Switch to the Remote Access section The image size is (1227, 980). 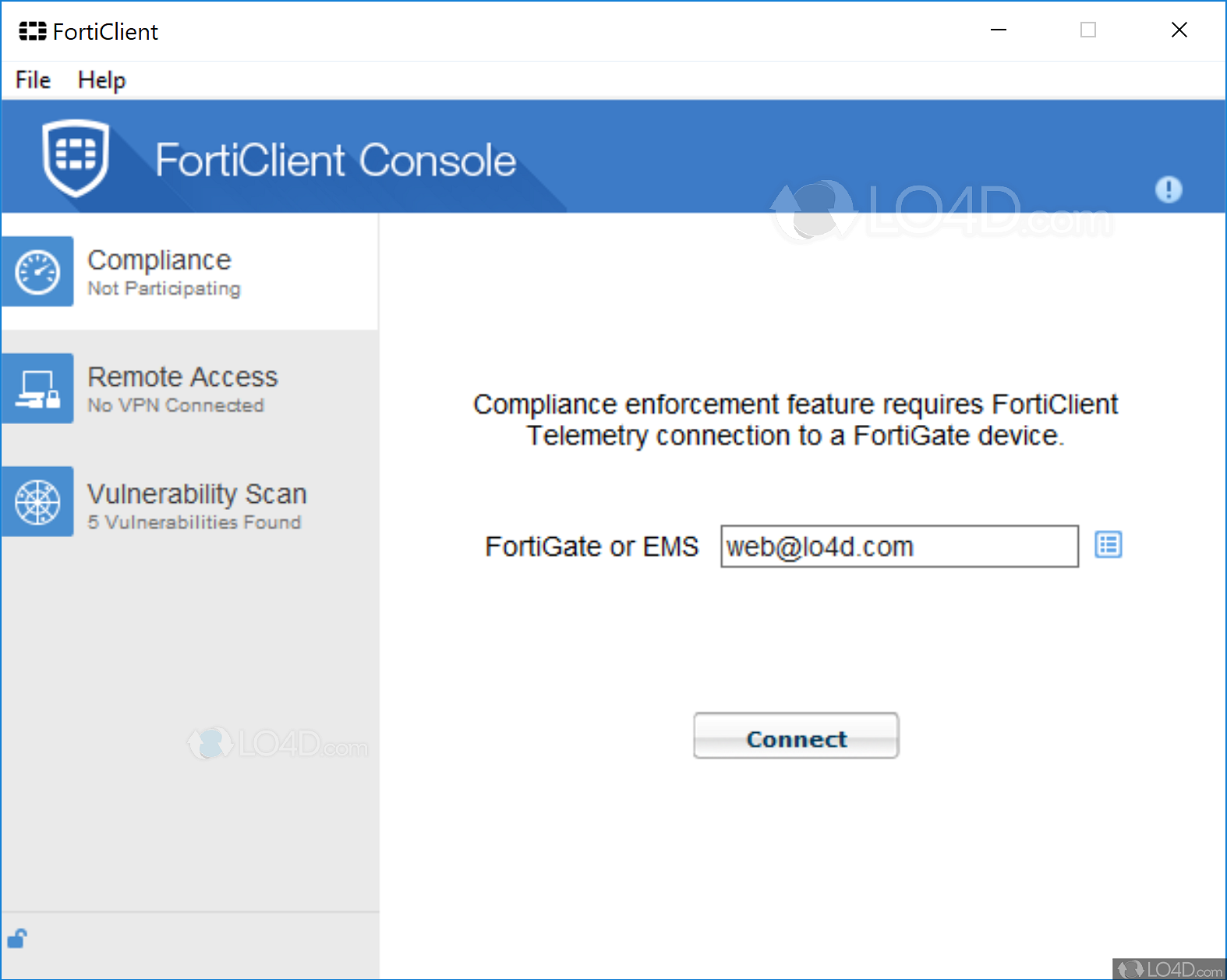coord(182,377)
